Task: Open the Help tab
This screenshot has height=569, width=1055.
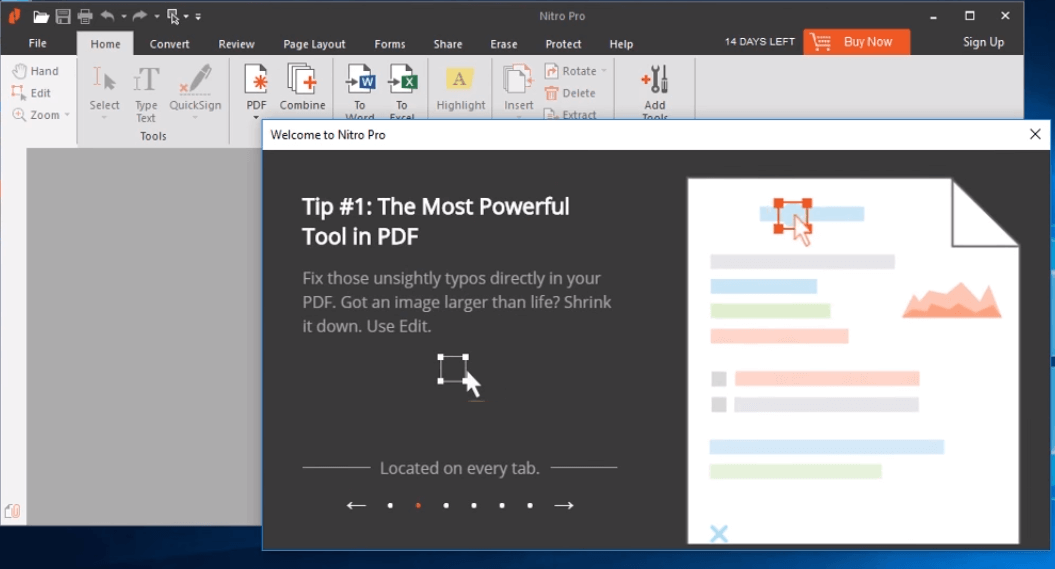Action: click(621, 44)
